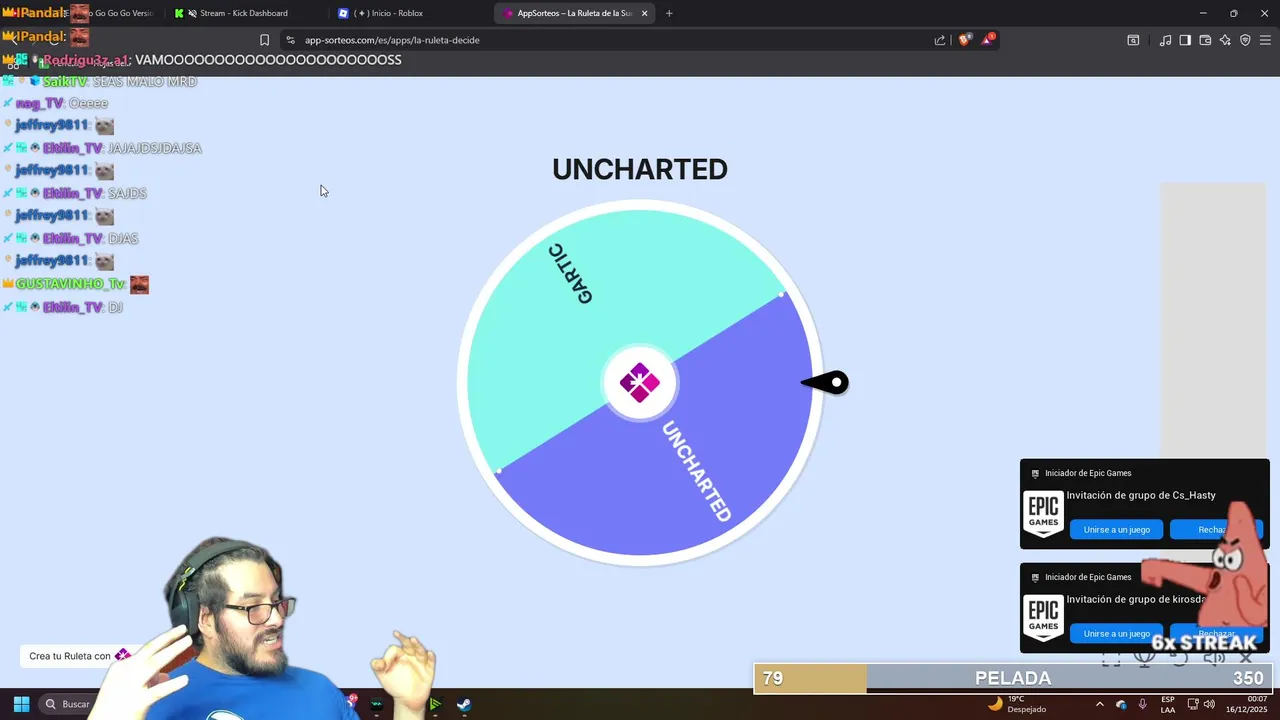Click the site settings icon before the URL
Image resolution: width=1280 pixels, height=720 pixels.
pyautogui.click(x=290, y=40)
